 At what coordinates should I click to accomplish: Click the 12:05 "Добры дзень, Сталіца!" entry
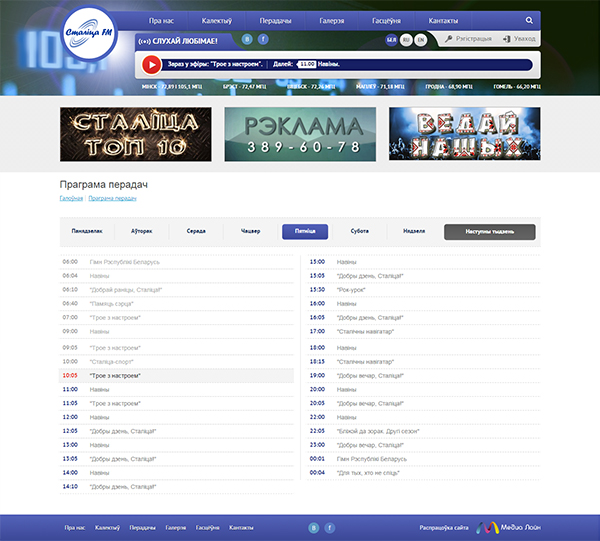pyautogui.click(x=176, y=431)
